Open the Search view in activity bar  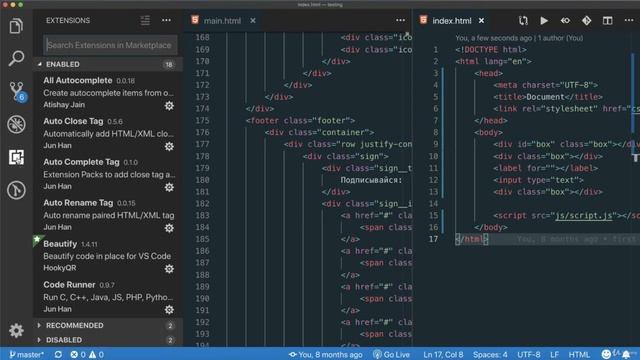click(16, 58)
